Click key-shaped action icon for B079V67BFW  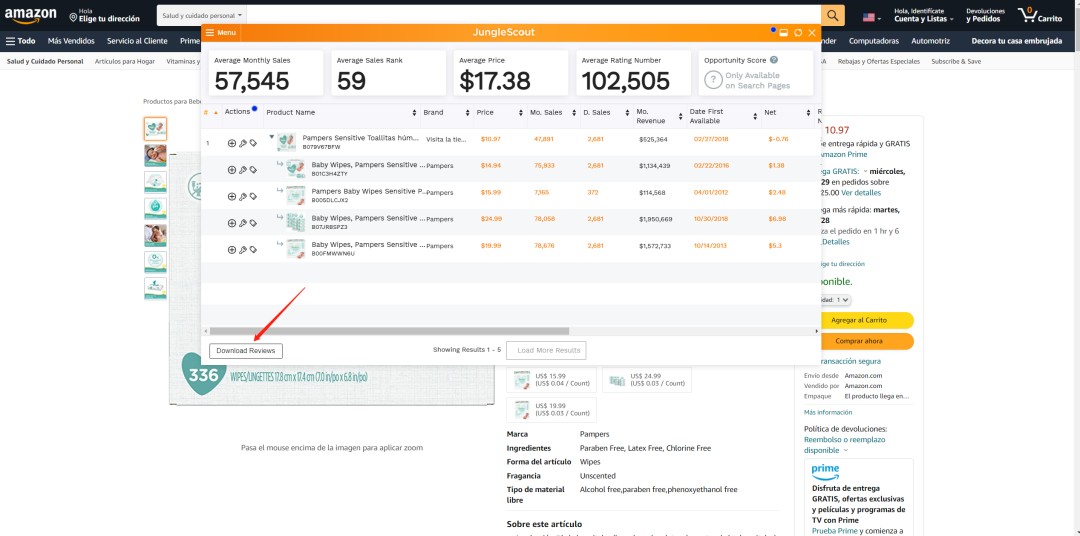click(x=242, y=143)
